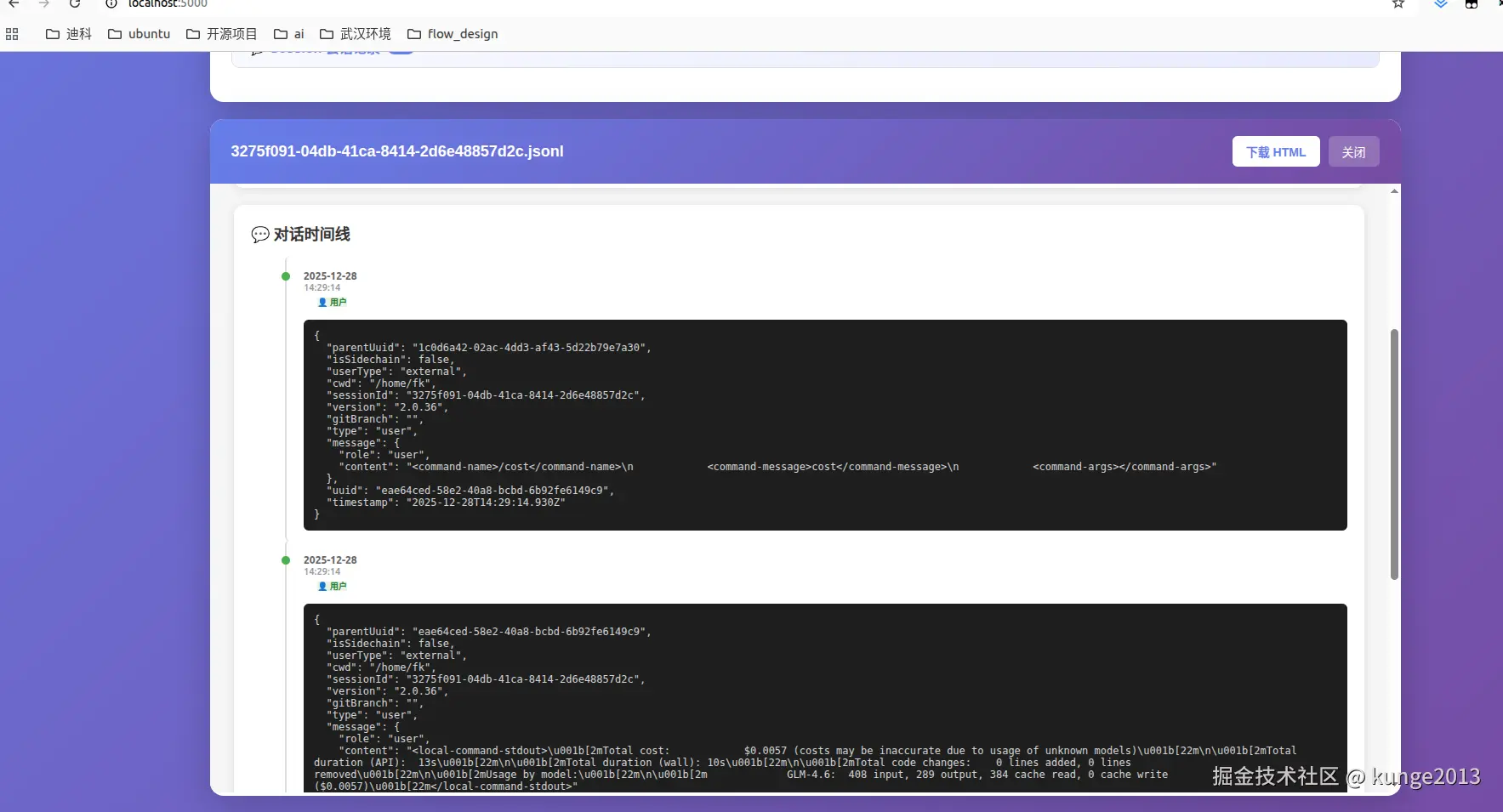The image size is (1503, 812).
Task: Click the first uuid line eae64ced in JSON
Action: pyautogui.click(x=470, y=491)
